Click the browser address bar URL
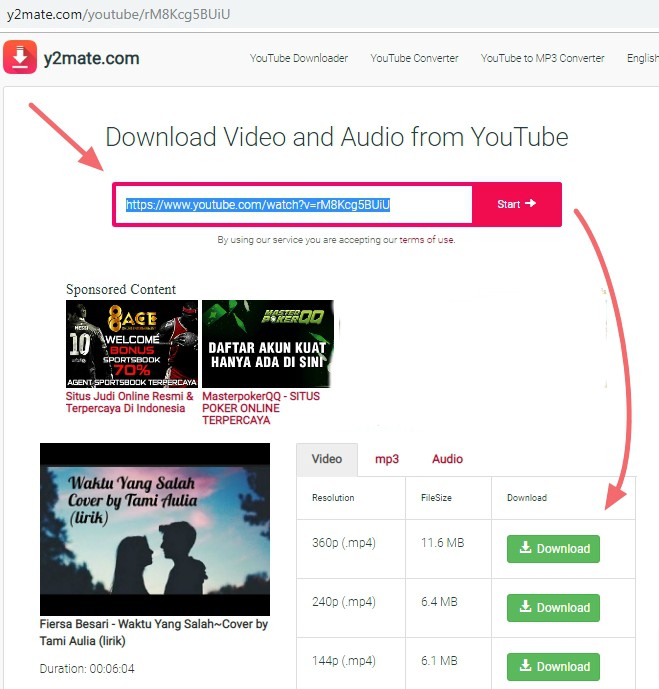 point(119,15)
